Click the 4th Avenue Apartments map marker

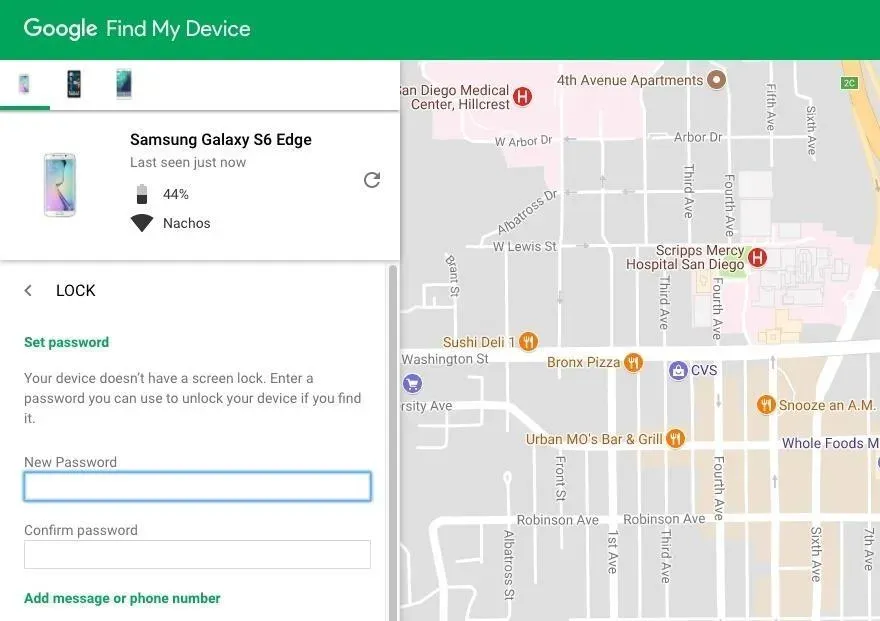tap(716, 79)
